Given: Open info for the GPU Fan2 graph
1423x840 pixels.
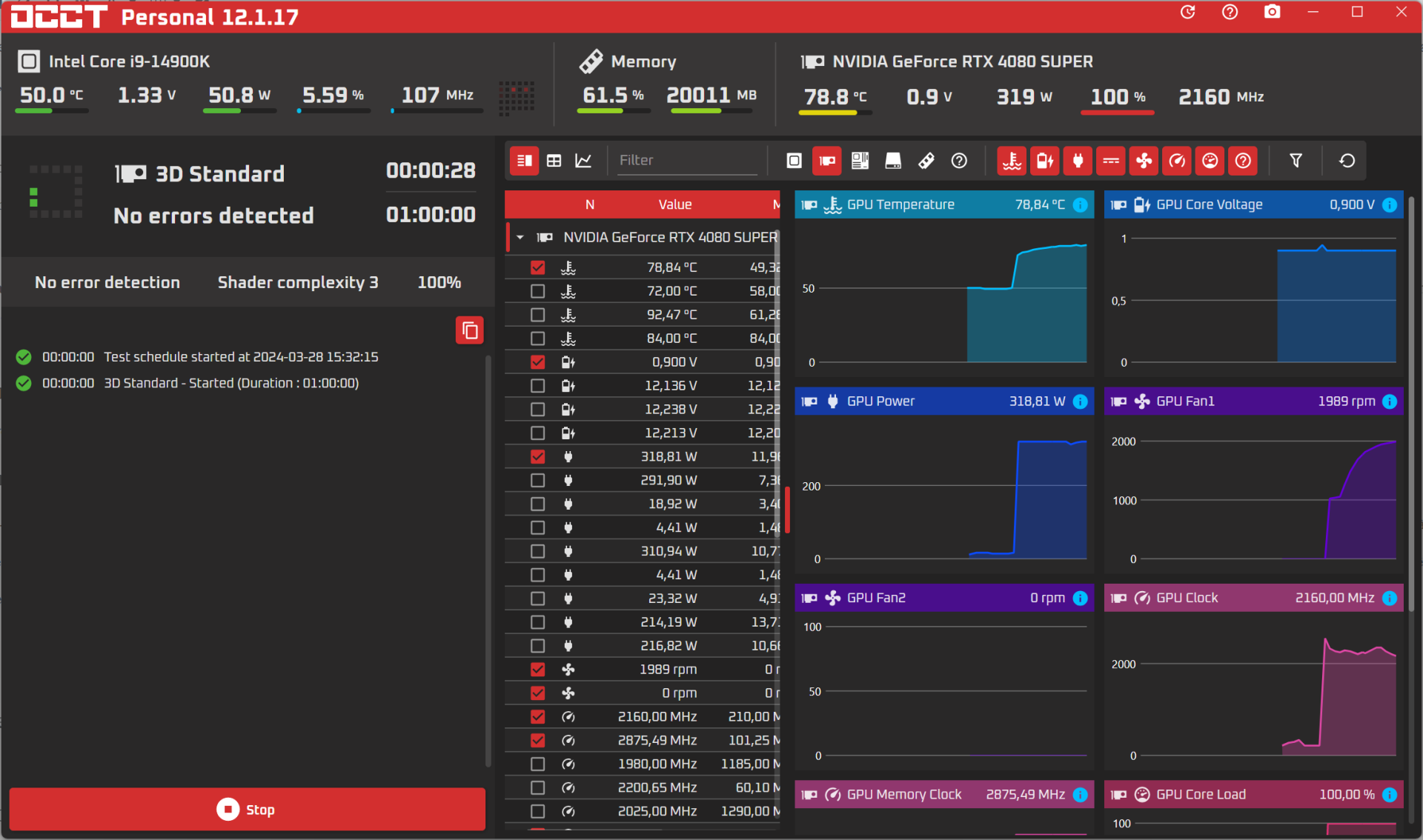Looking at the screenshot, I should coord(1081,598).
